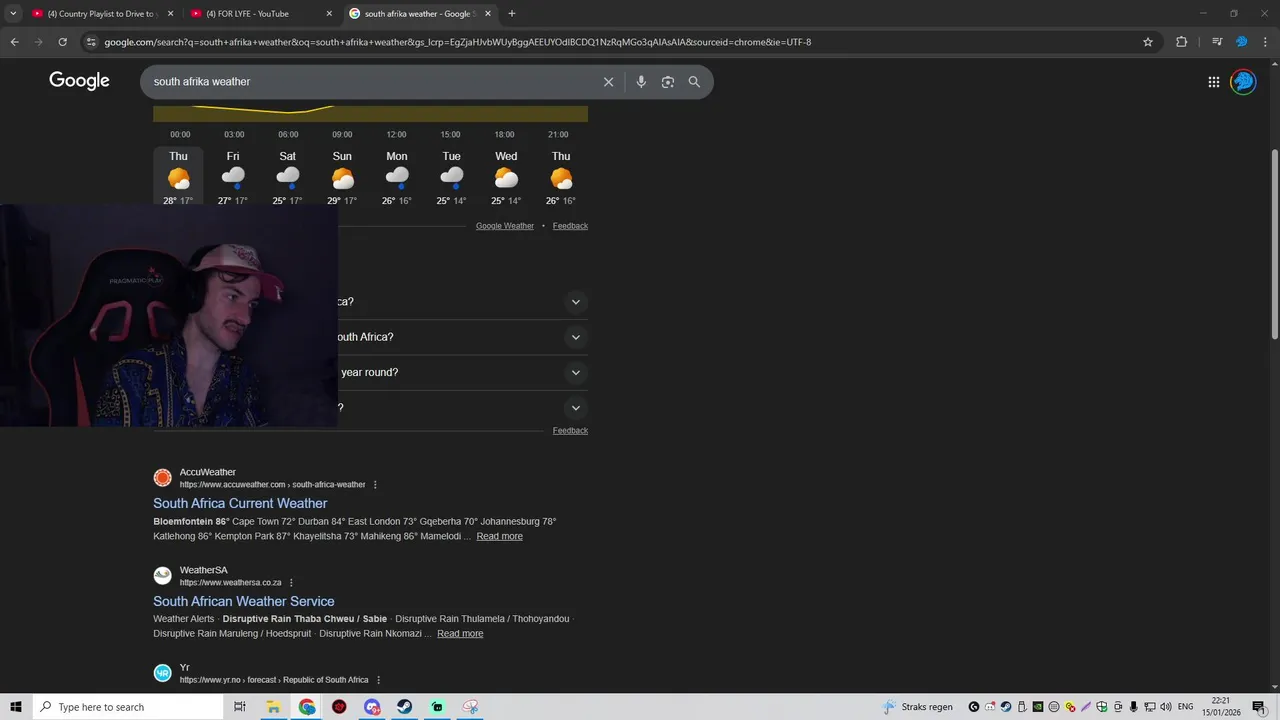Open South Africa Current Weather result
The height and width of the screenshot is (720, 1280).
[x=240, y=503]
